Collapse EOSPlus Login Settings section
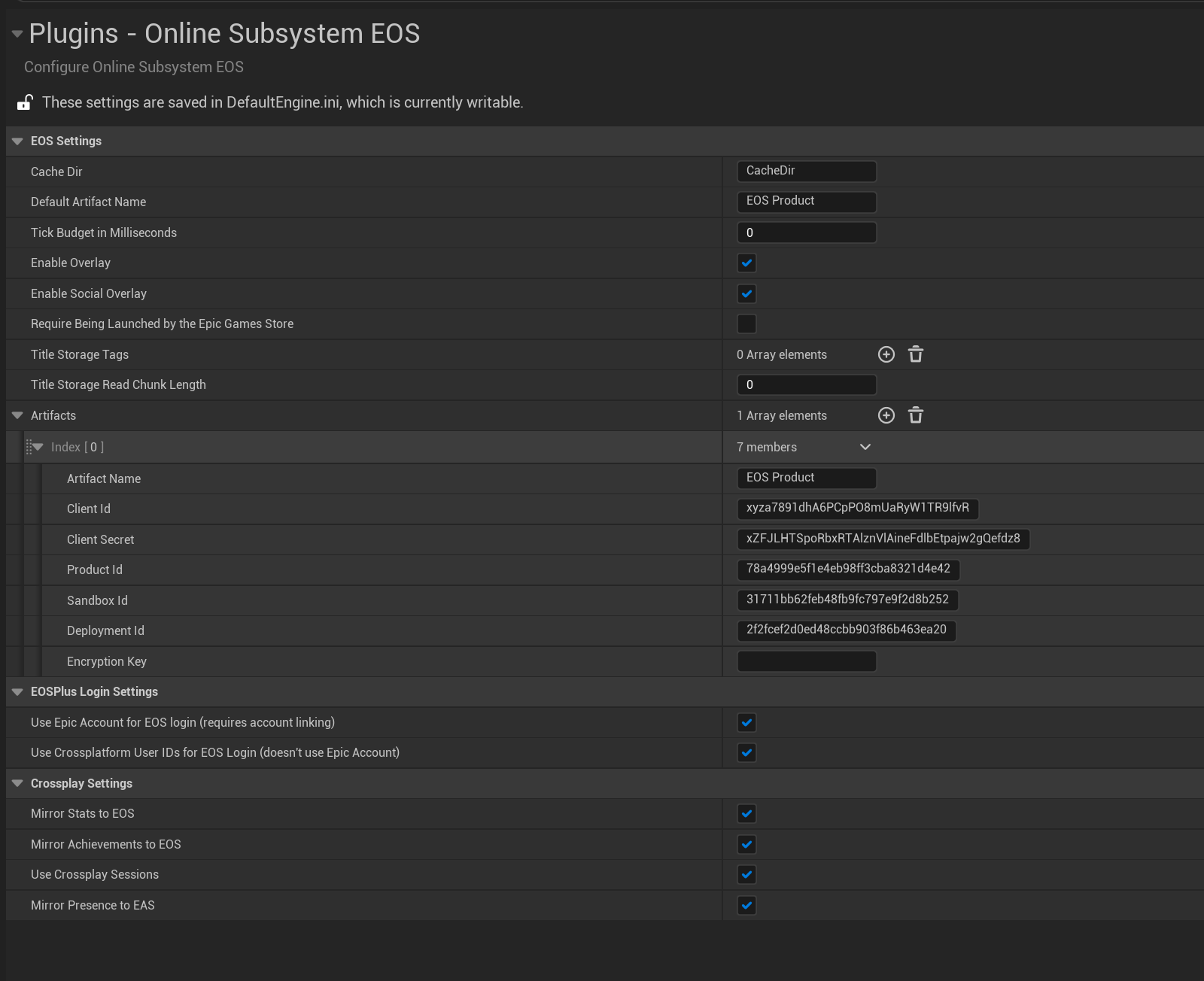1204x981 pixels. click(x=17, y=692)
